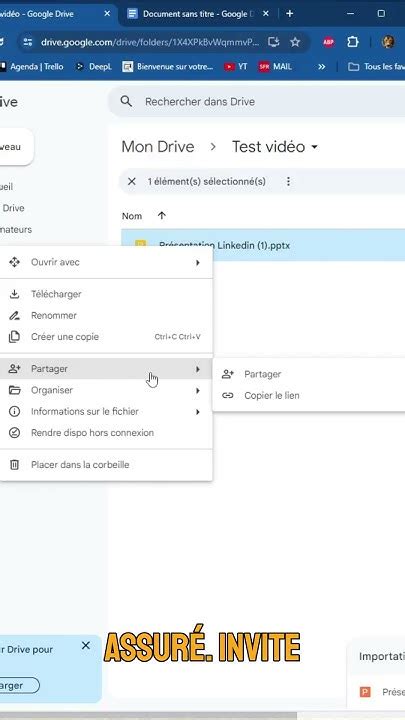Open the Chrome profile avatar

coord(388,42)
